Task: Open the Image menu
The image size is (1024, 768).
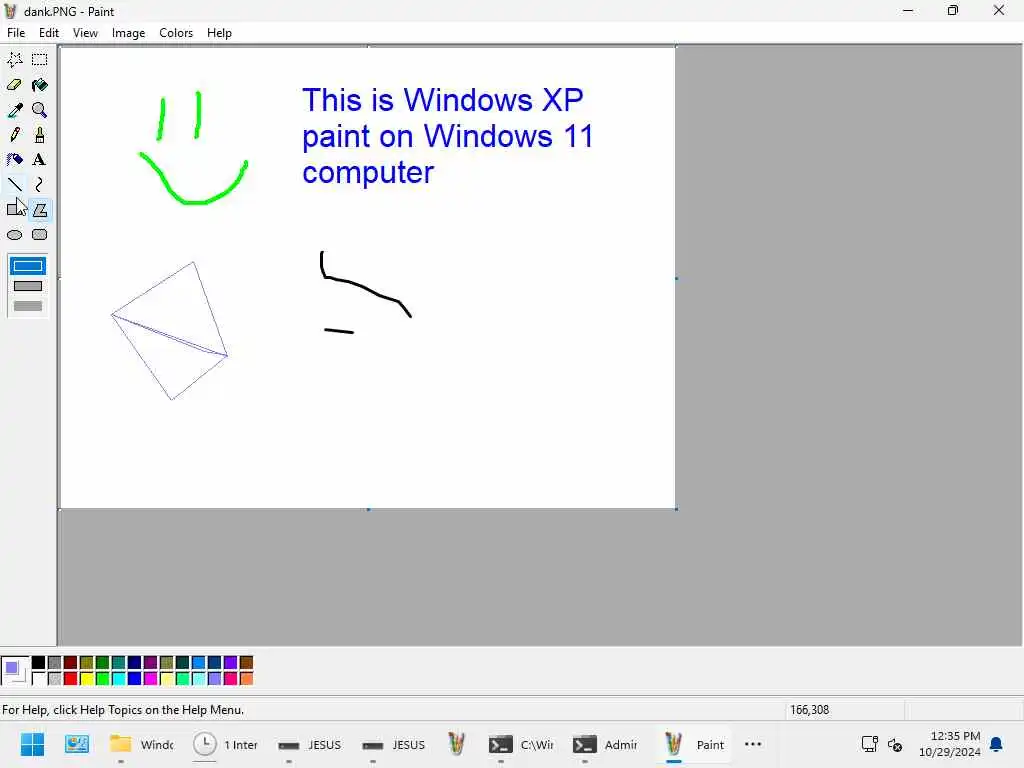Action: pyautogui.click(x=128, y=33)
